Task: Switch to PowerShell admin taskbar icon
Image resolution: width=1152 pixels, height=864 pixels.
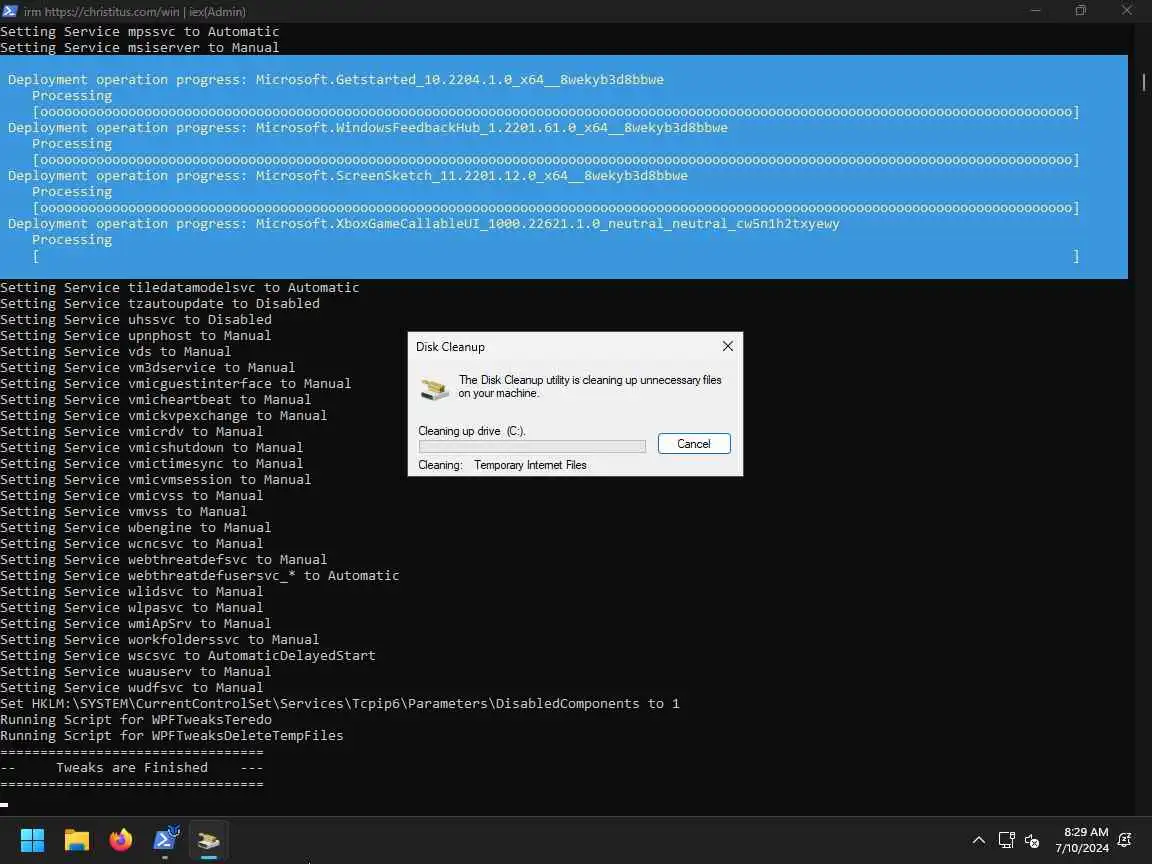Action: 165,840
